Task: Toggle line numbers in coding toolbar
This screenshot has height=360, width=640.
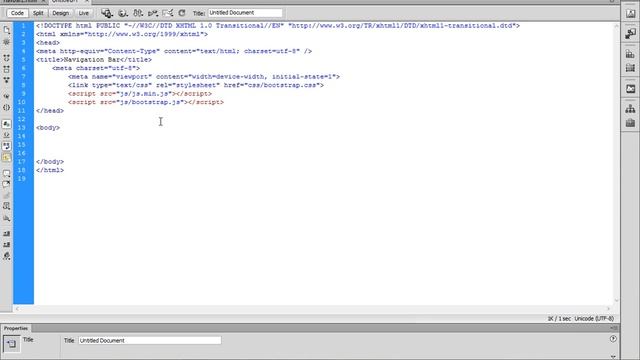Action: point(7,124)
